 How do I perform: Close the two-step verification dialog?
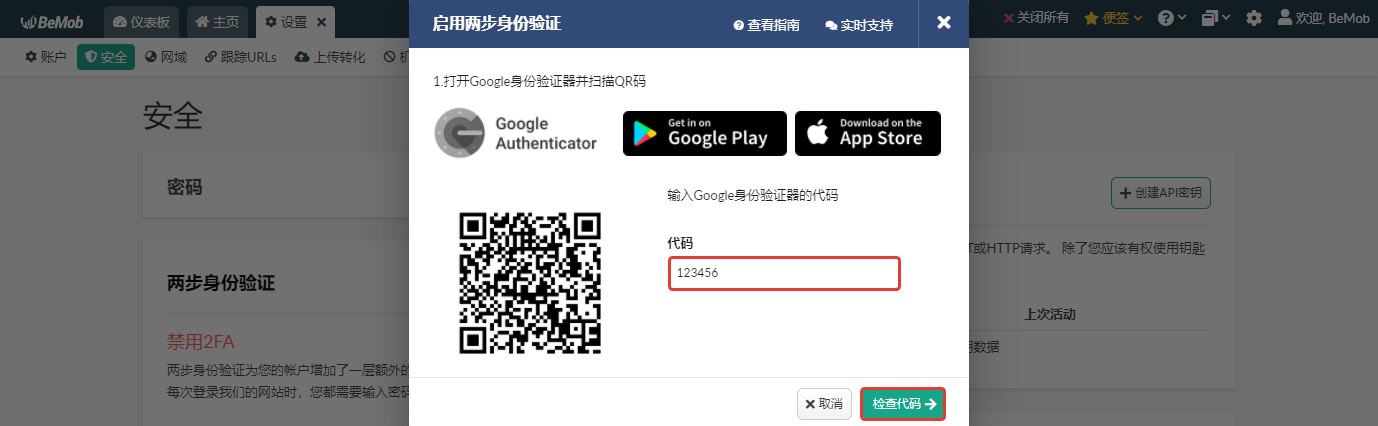[943, 23]
